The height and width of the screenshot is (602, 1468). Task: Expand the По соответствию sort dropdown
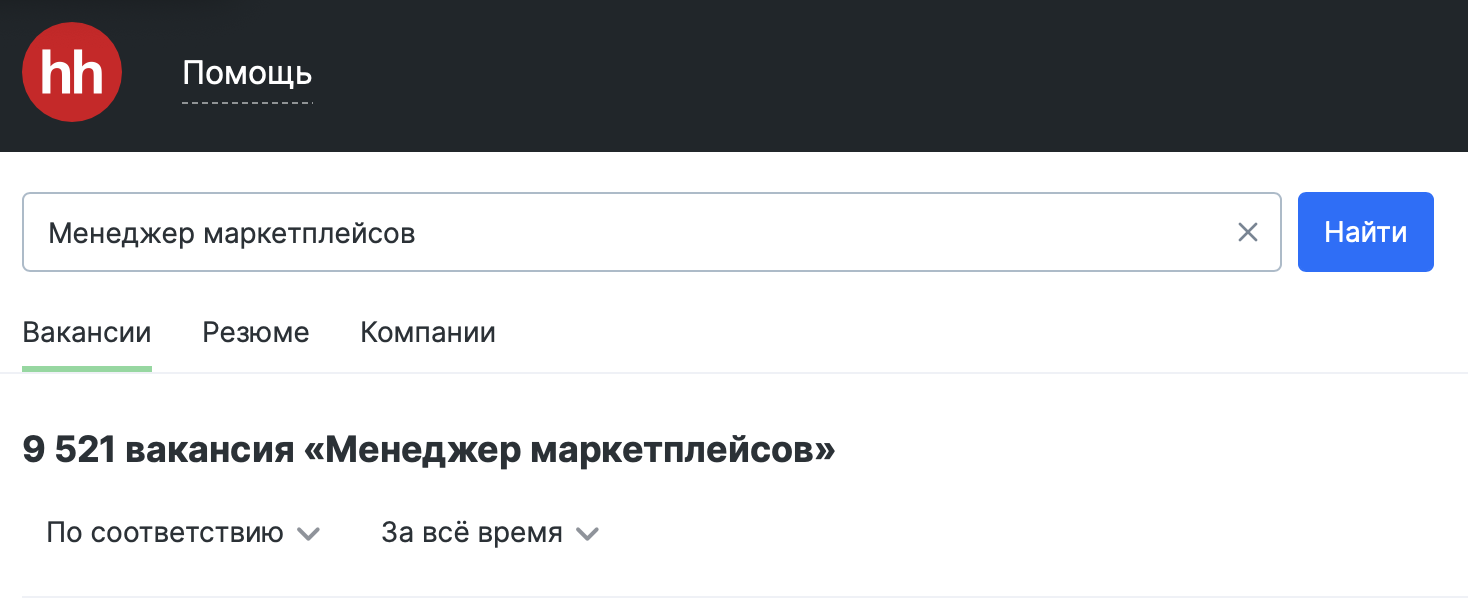coord(165,533)
